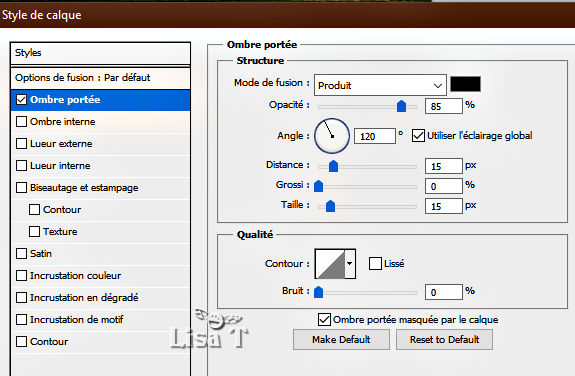Click the Grossi slider handle
Screen dimensions: 575x376
[x=318, y=186]
